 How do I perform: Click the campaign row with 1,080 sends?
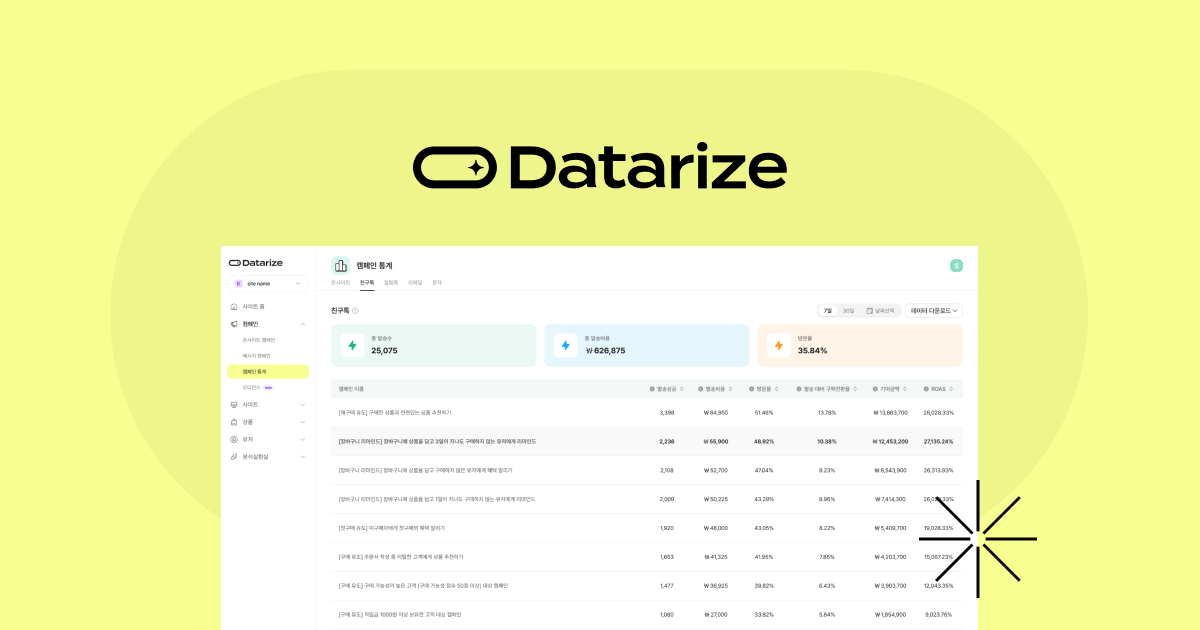coord(647,614)
